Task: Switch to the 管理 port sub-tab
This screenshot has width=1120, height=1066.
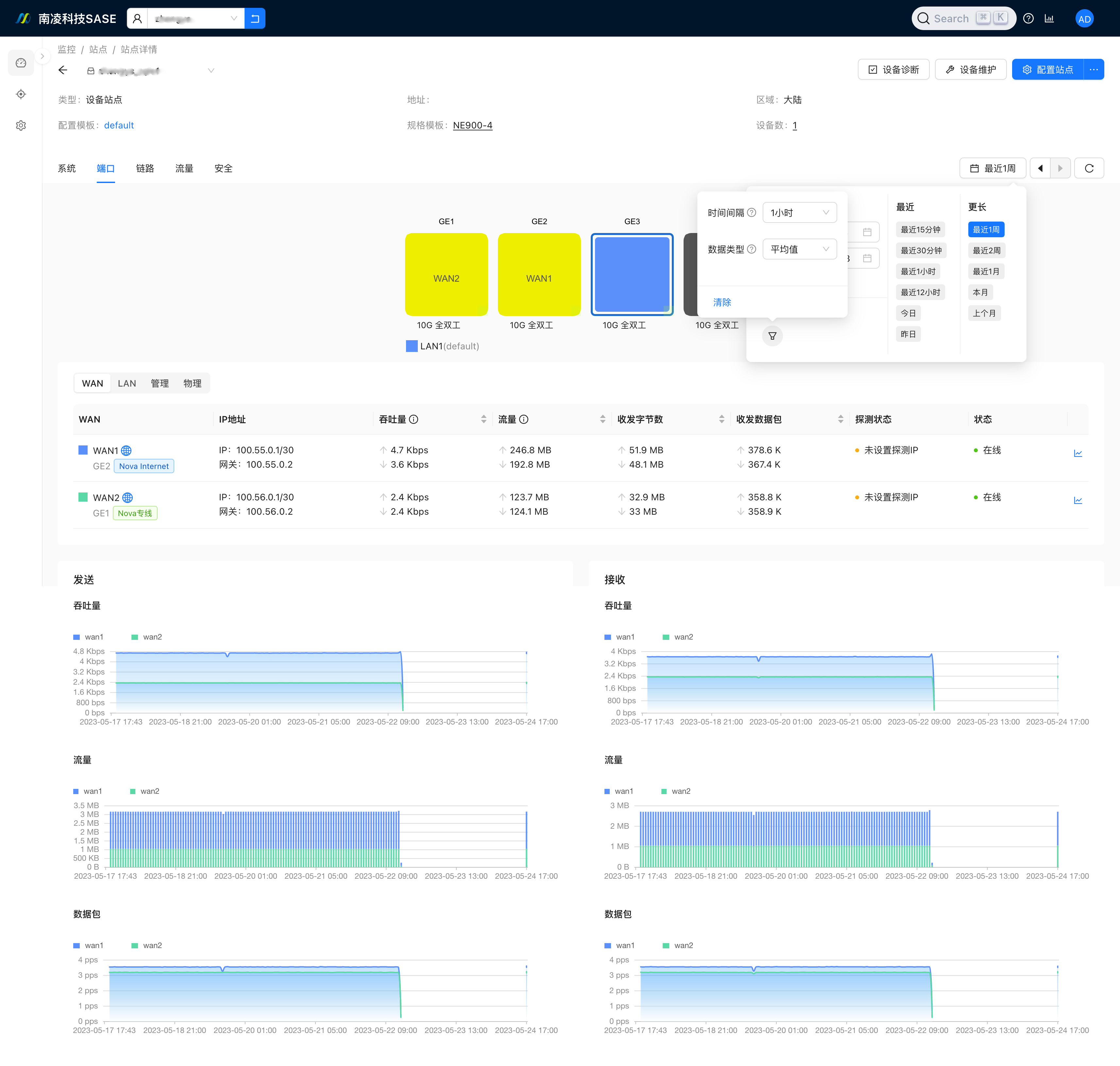Action: pyautogui.click(x=160, y=384)
